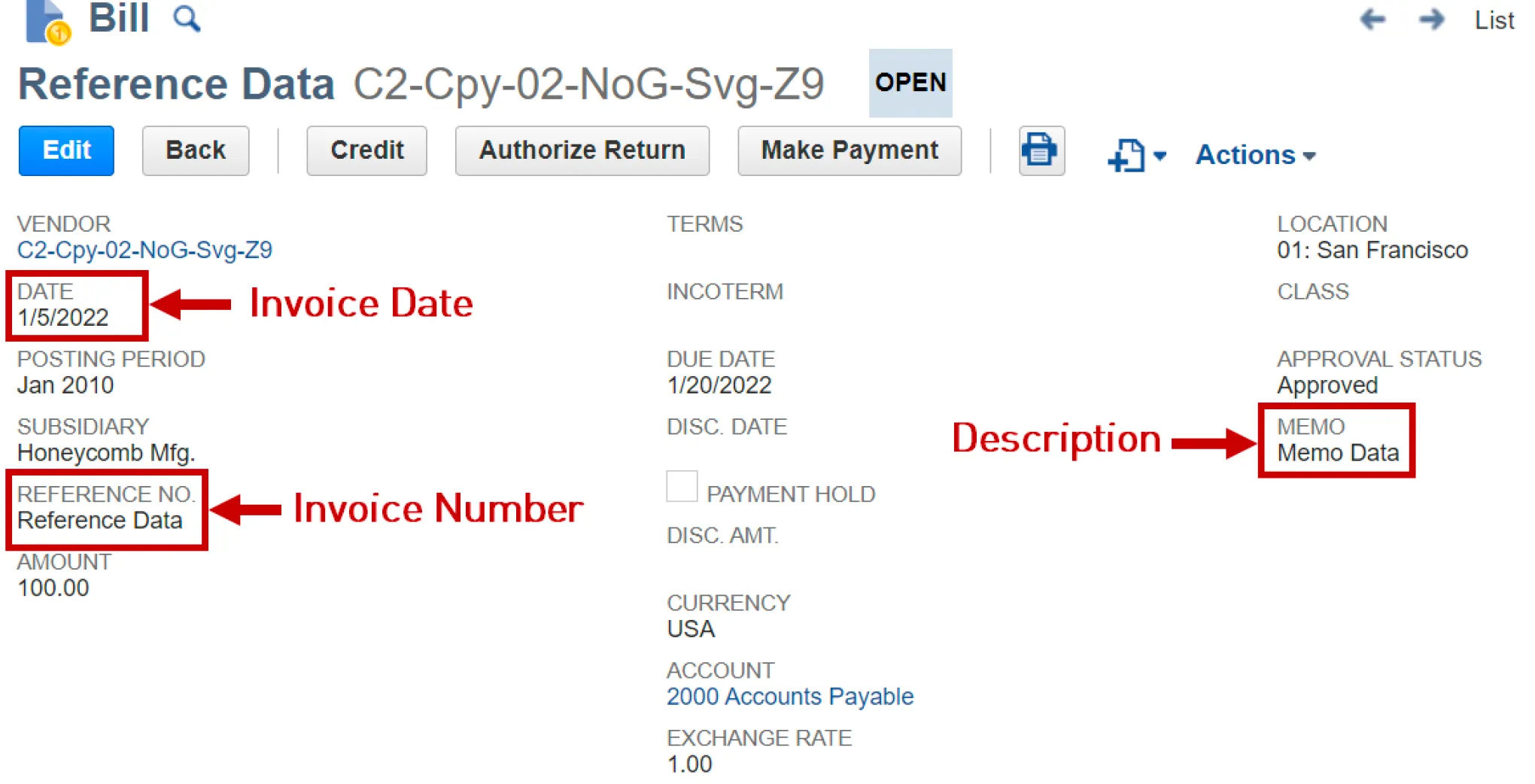This screenshot has width=1535, height=784.
Task: Click the search magnifier icon beside Bill
Action: point(187,19)
